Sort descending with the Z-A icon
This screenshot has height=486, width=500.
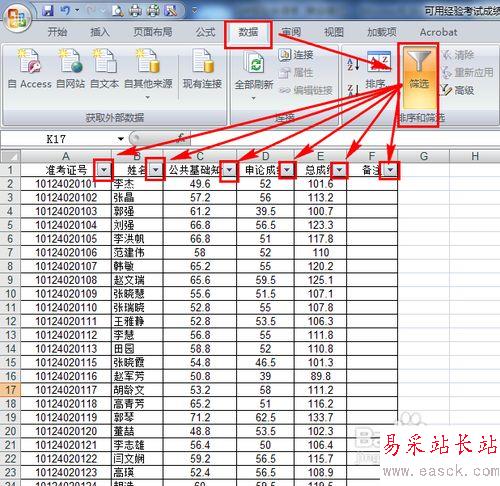pyautogui.click(x=353, y=89)
